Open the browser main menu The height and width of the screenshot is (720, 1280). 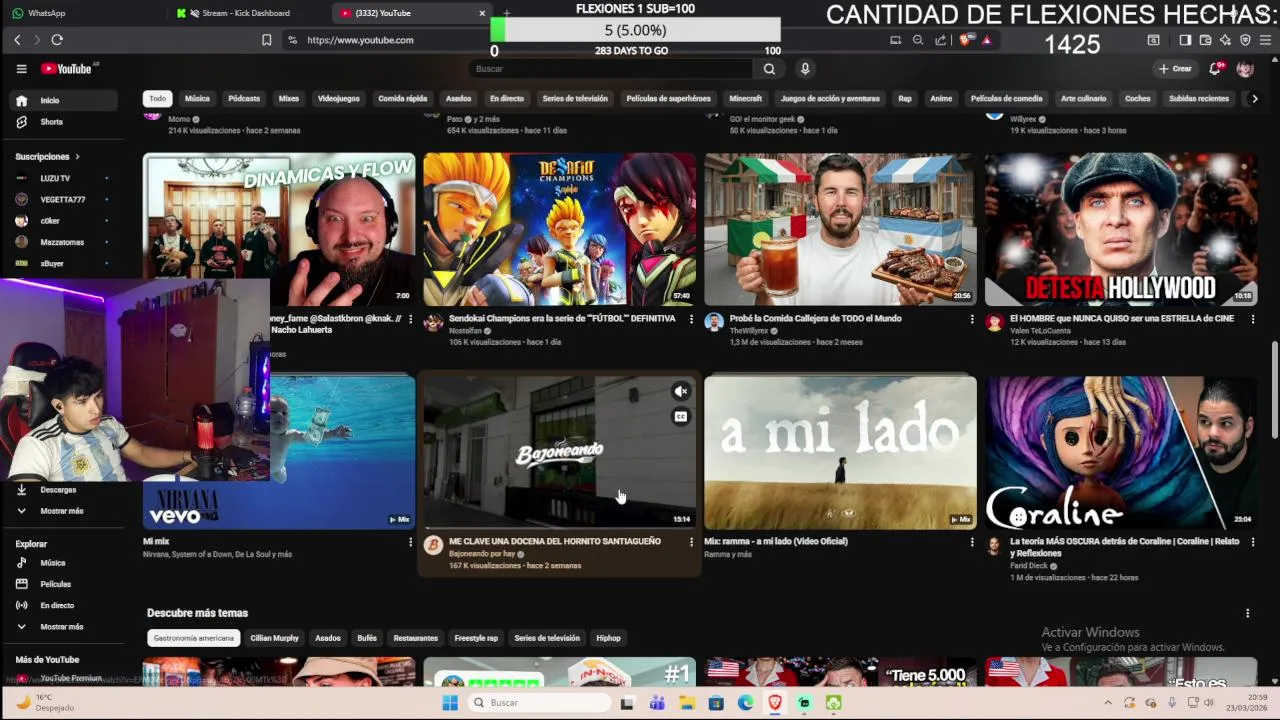point(1265,40)
